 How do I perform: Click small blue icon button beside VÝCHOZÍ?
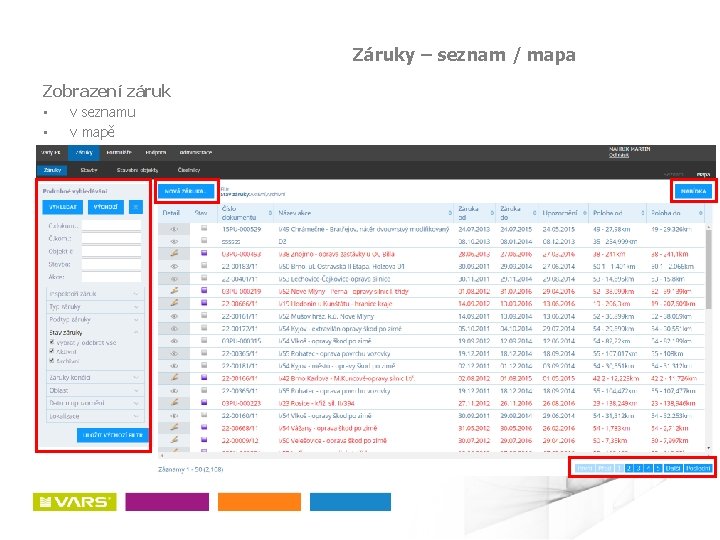coord(136,207)
